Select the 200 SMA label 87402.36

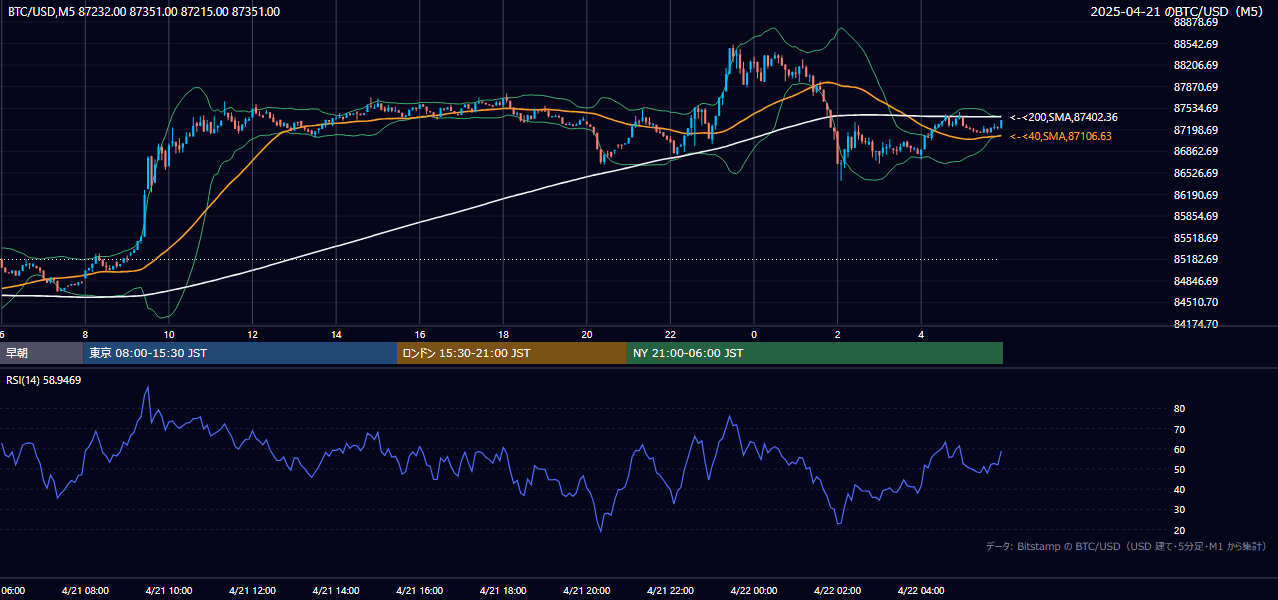click(1064, 117)
